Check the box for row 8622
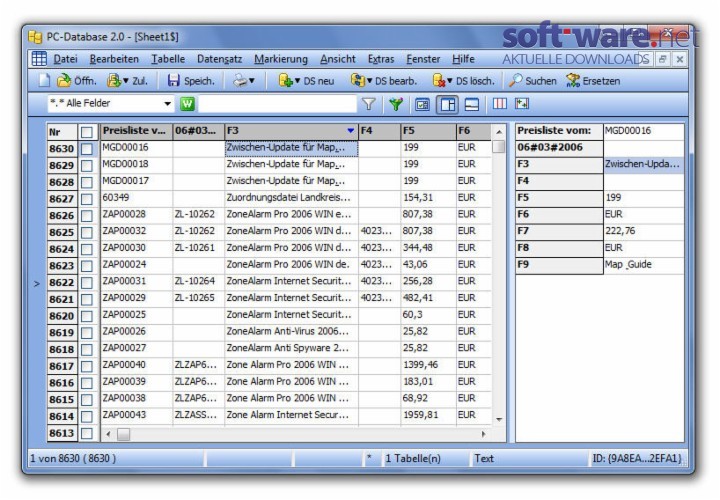This screenshot has height=500, width=720. (x=86, y=282)
